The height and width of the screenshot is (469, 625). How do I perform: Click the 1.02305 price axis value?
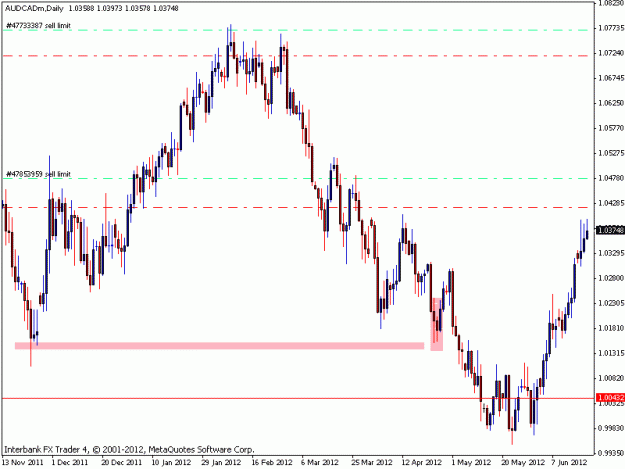[611, 303]
